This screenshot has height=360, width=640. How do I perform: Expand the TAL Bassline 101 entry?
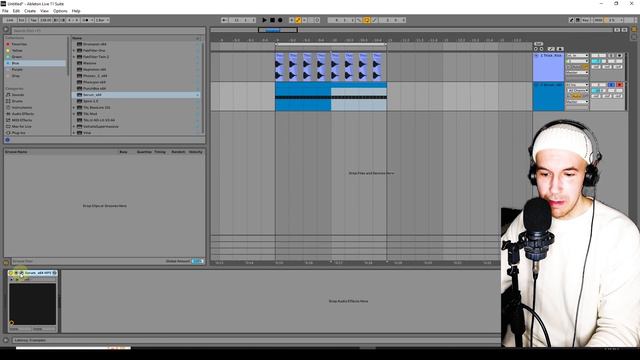74,108
